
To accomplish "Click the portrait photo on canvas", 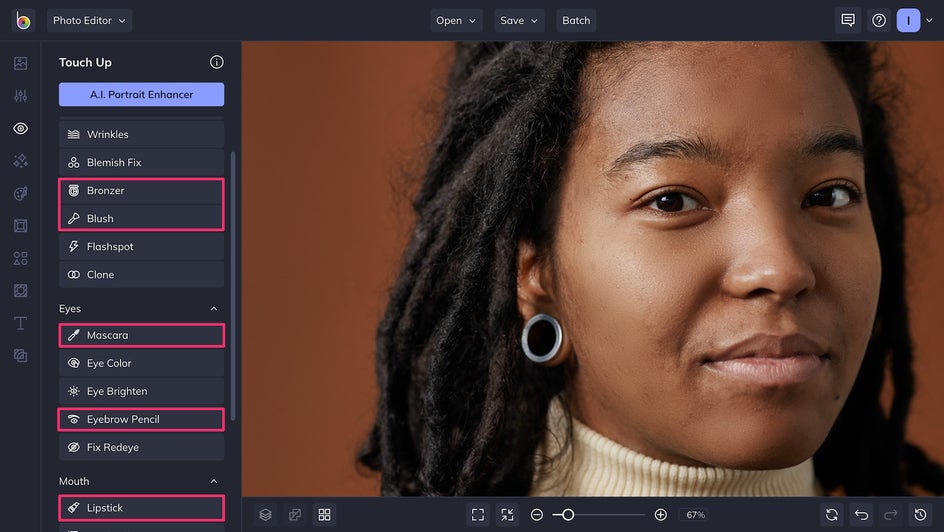I will pyautogui.click(x=592, y=269).
